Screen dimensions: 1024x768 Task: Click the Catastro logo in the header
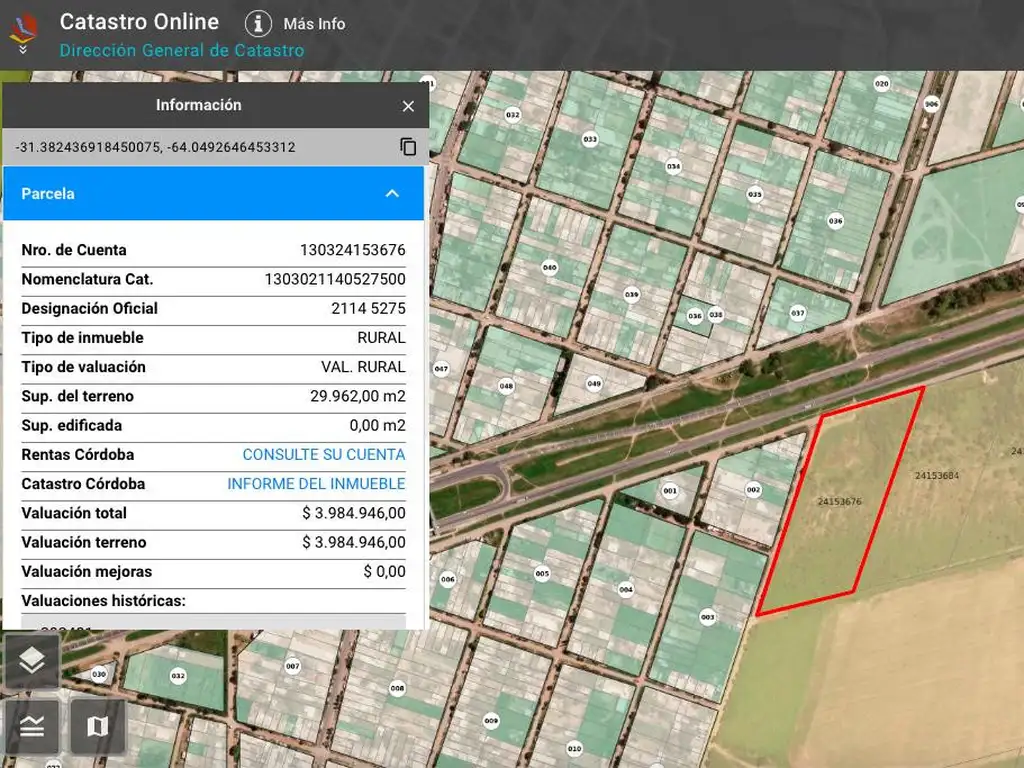point(23,24)
